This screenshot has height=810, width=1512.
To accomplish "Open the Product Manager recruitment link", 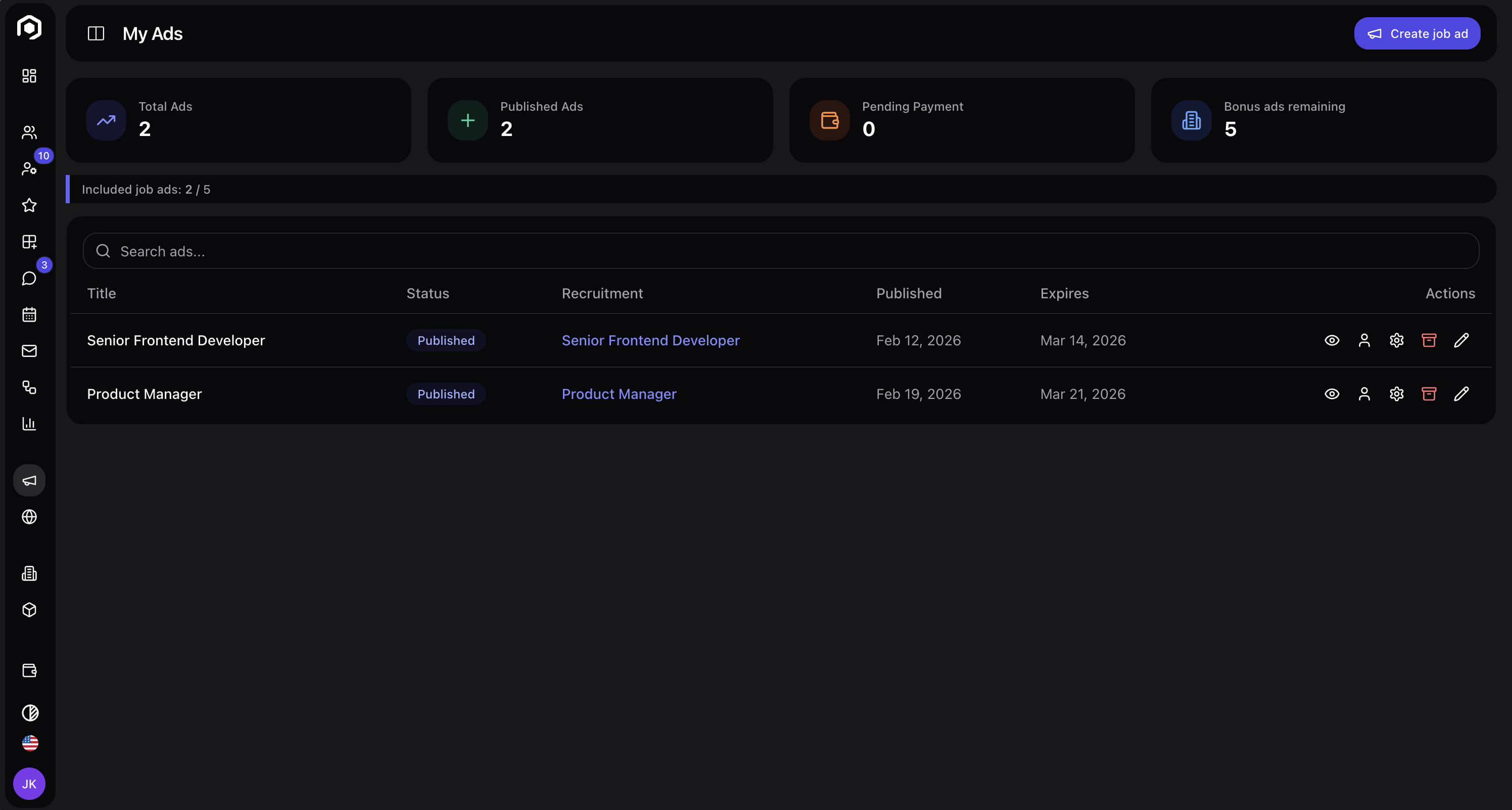I will coord(619,393).
